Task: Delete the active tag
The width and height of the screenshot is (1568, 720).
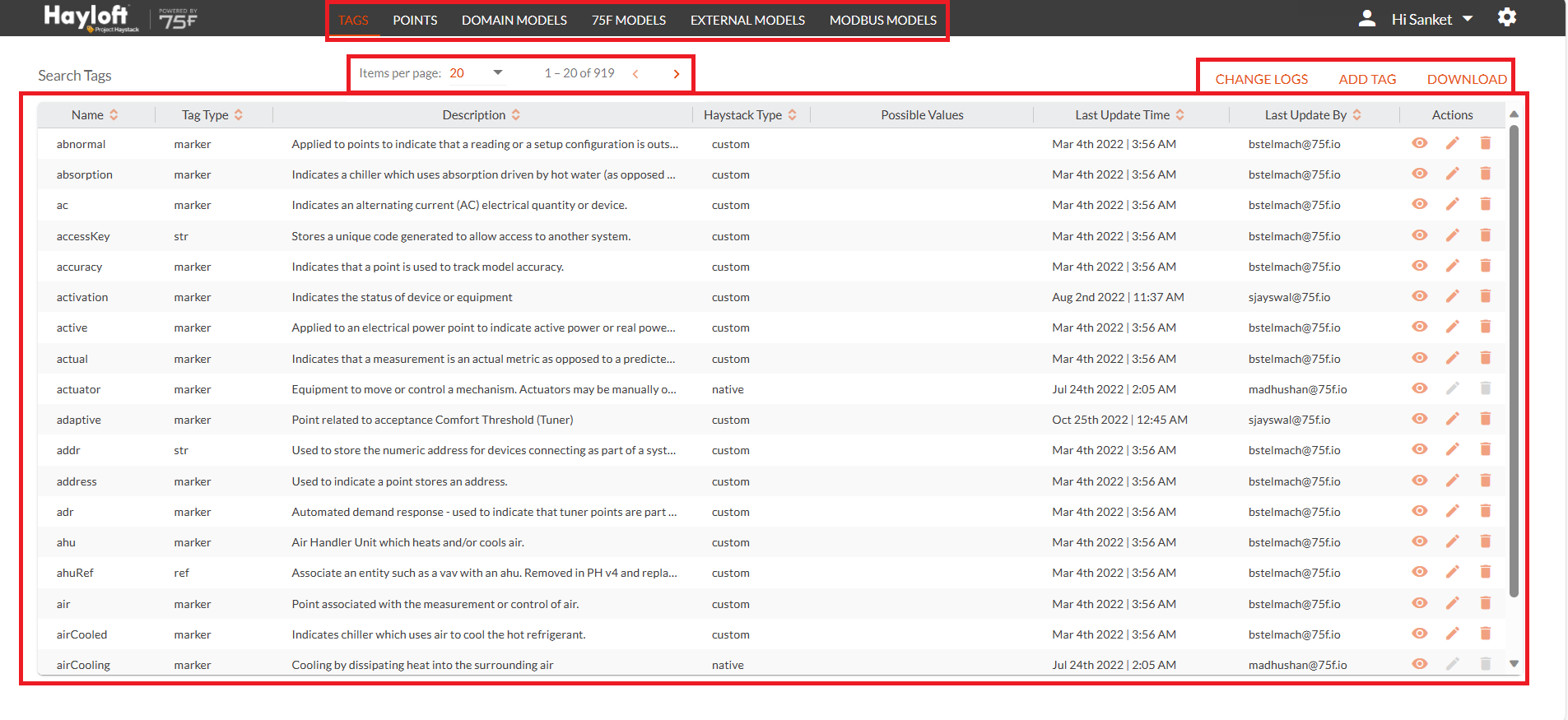Action: pos(1485,327)
